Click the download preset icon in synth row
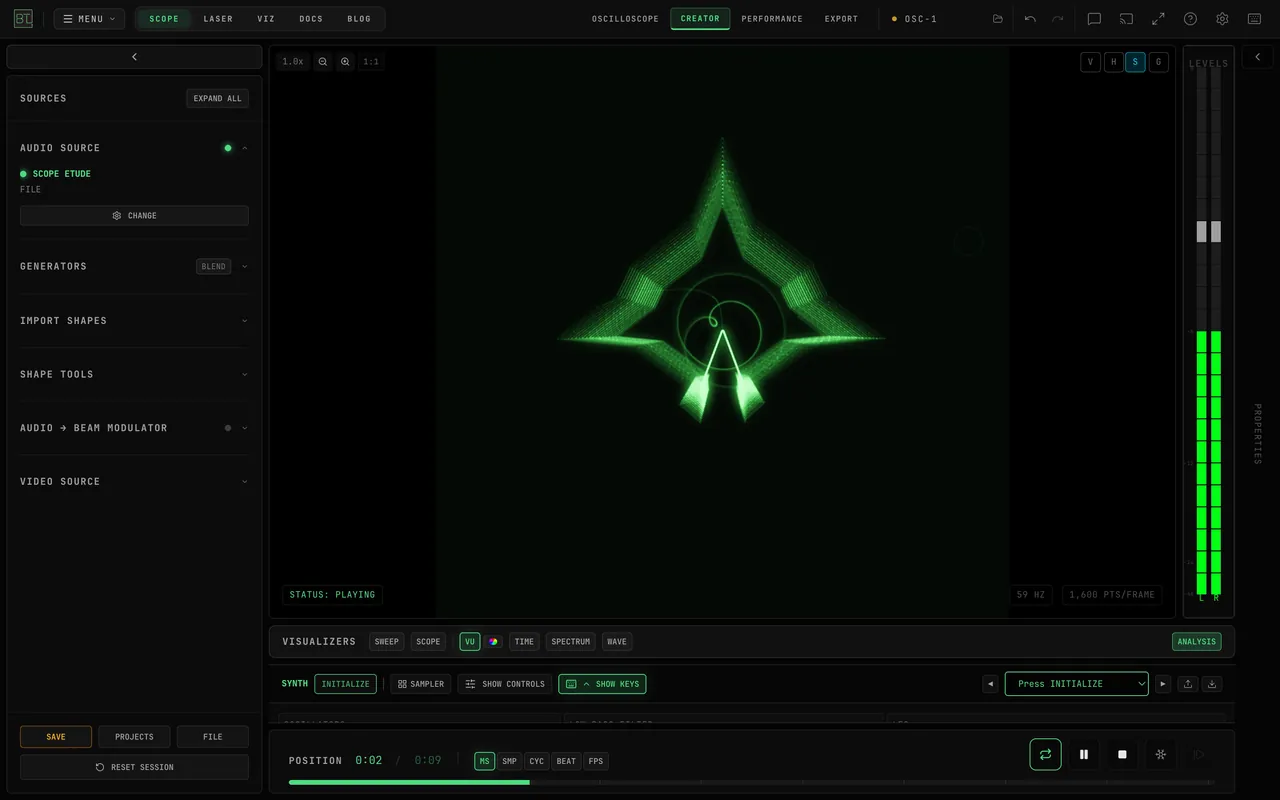 click(x=1212, y=684)
